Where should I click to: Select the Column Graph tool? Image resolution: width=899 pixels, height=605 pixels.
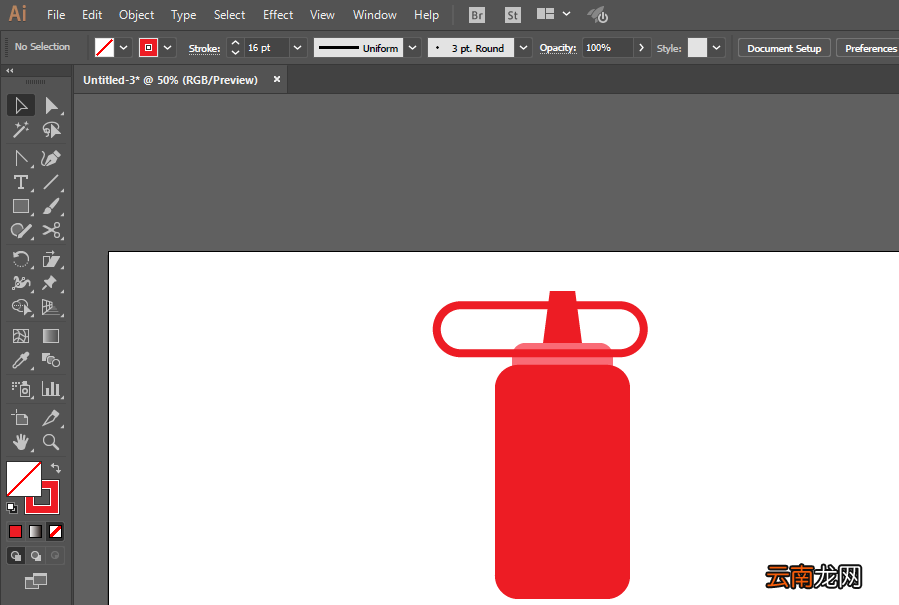[51, 389]
